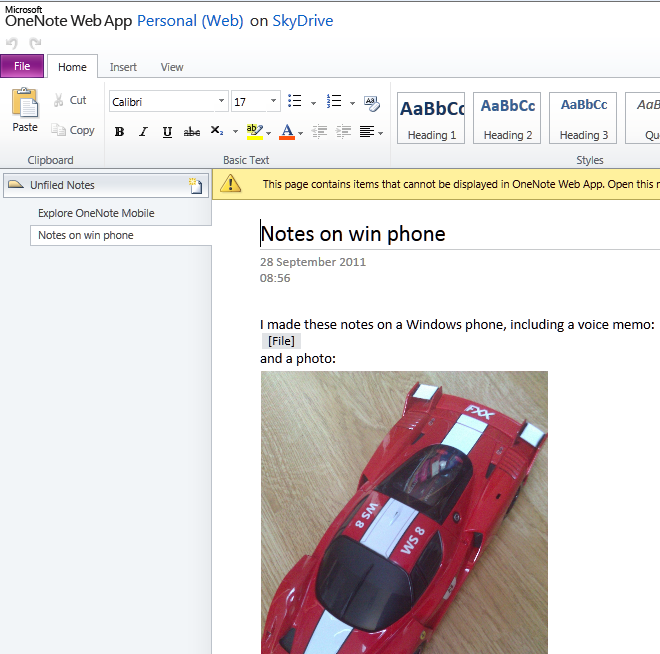Click the paragraph alignment icon
660x654 pixels.
point(367,132)
